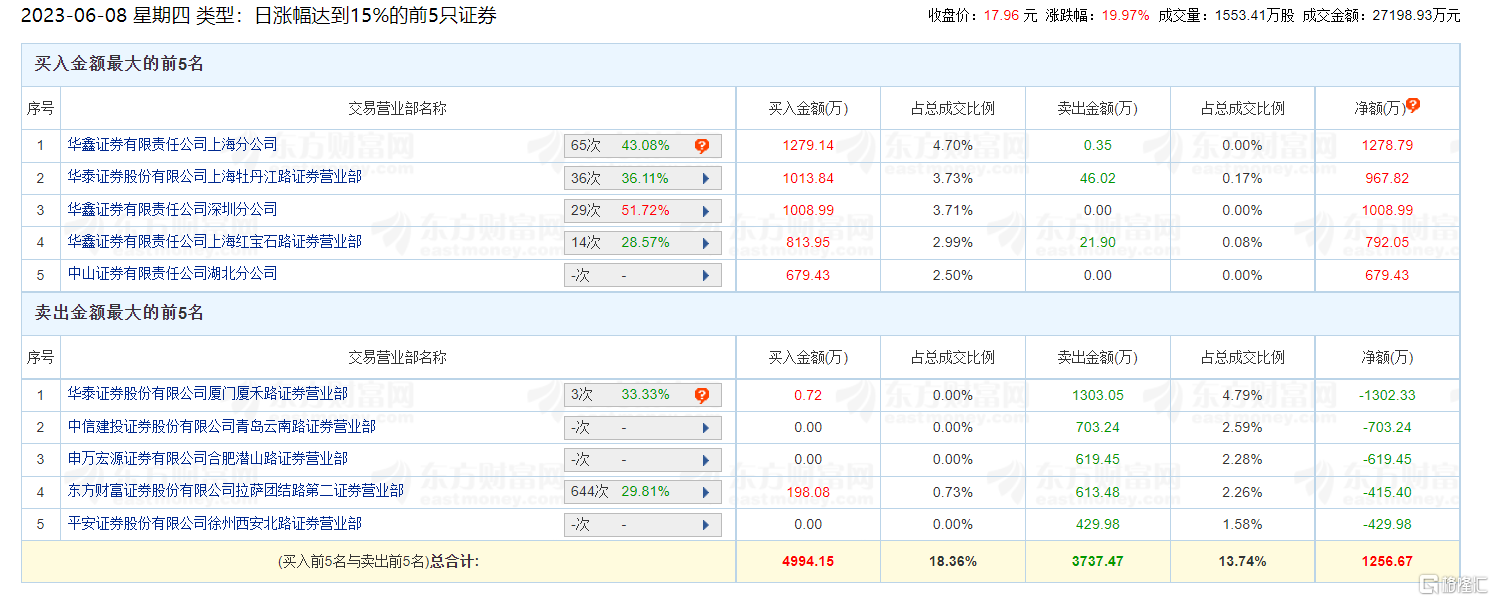The image size is (1494, 601).
Task: Click the net amount 792.05 cell
Action: click(x=1387, y=242)
